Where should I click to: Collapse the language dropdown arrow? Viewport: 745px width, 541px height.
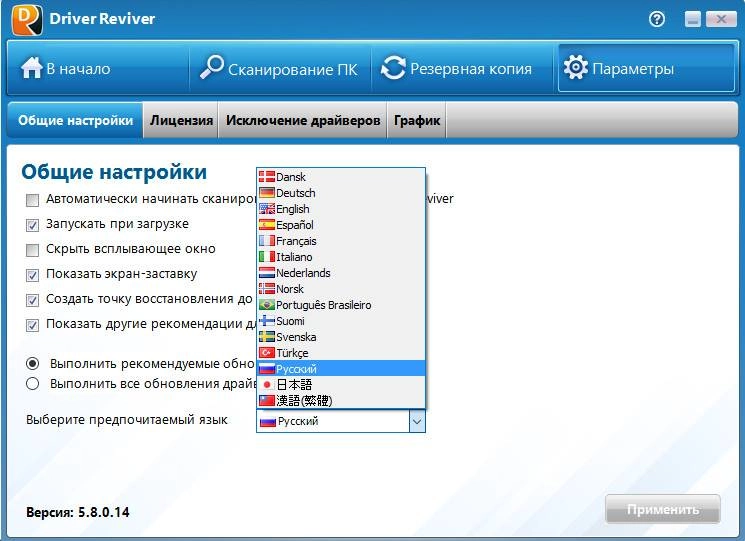(417, 421)
